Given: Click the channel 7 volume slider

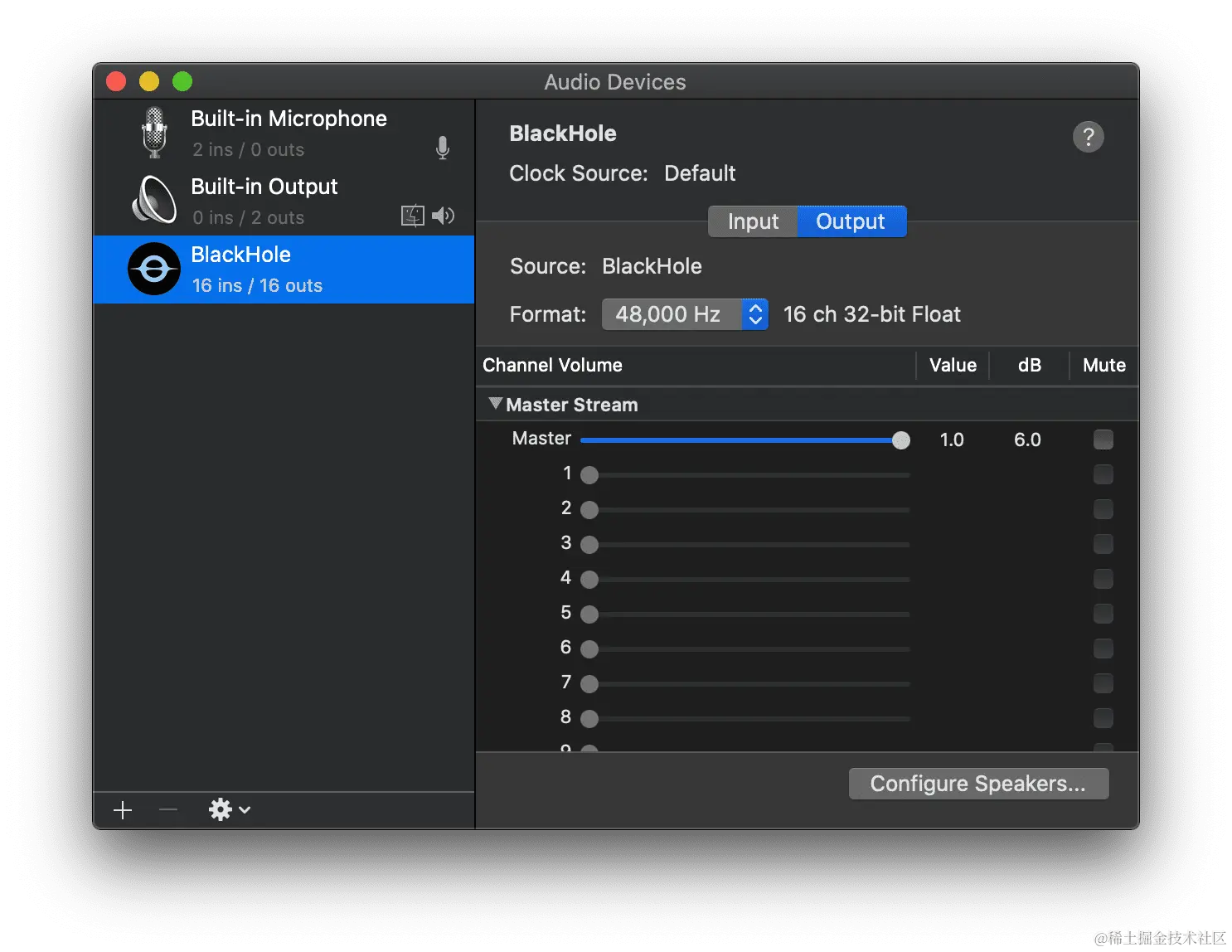Looking at the screenshot, I should (745, 684).
